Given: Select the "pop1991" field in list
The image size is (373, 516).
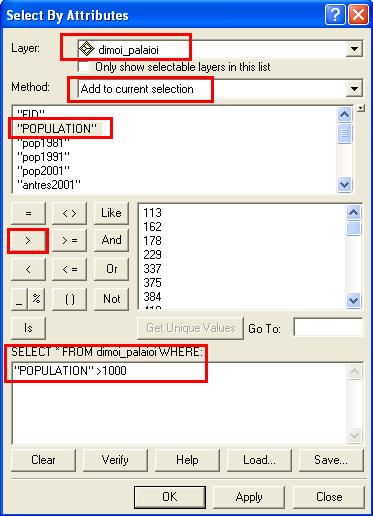Looking at the screenshot, I should pos(43,157).
